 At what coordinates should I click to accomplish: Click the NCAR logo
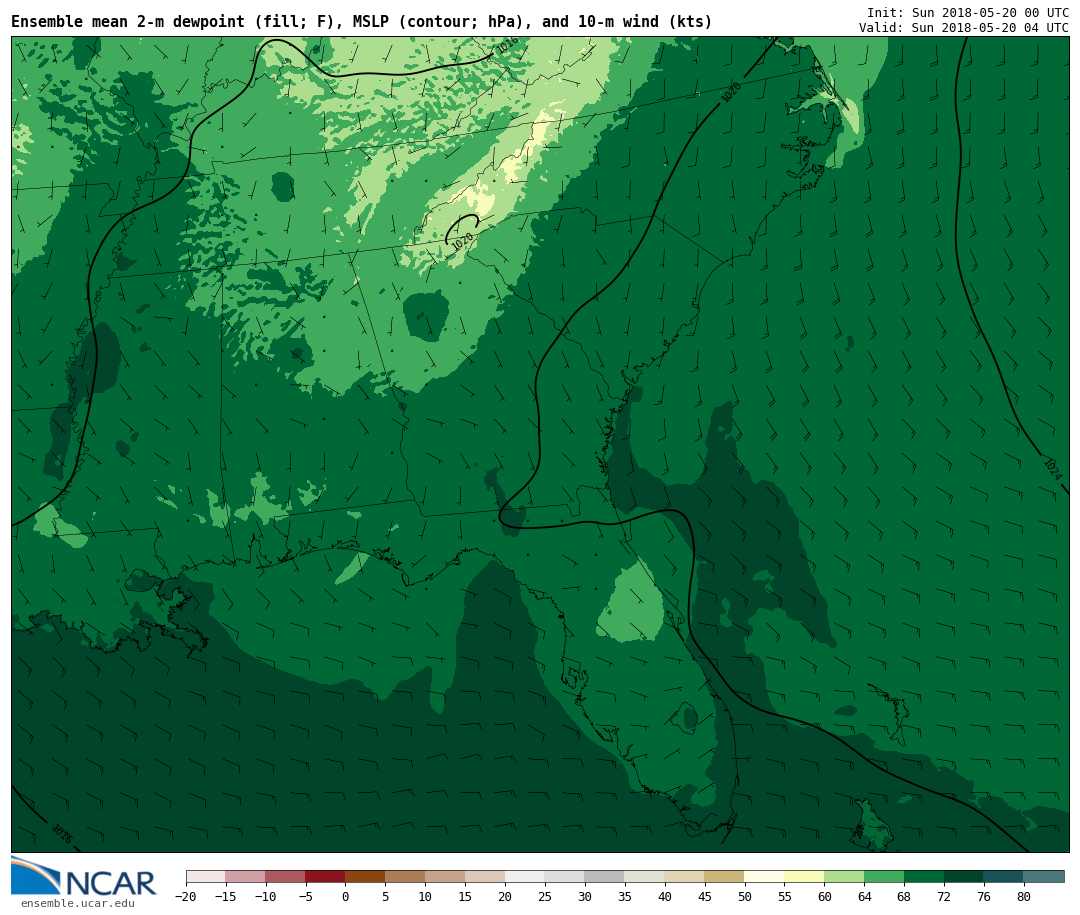pos(84,876)
